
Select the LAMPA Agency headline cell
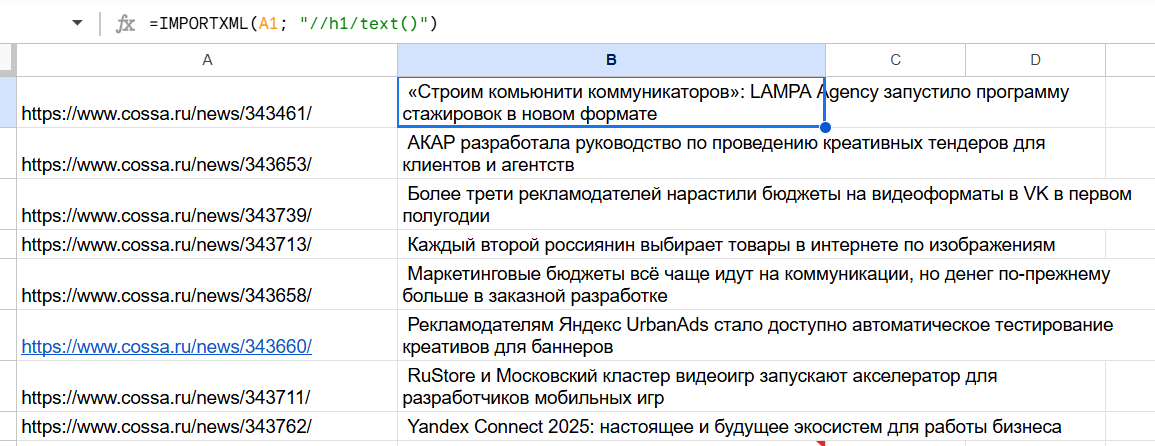(x=611, y=102)
